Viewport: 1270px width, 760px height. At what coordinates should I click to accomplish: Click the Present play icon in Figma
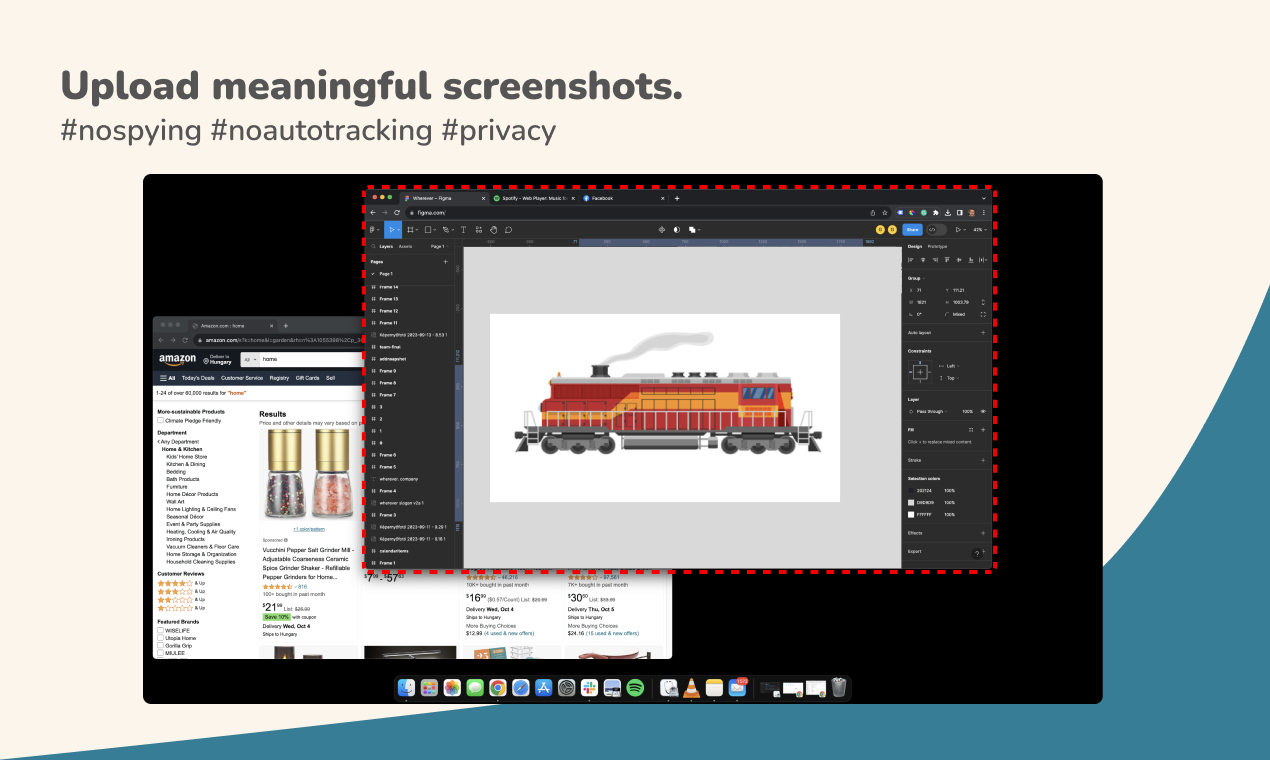(958, 229)
